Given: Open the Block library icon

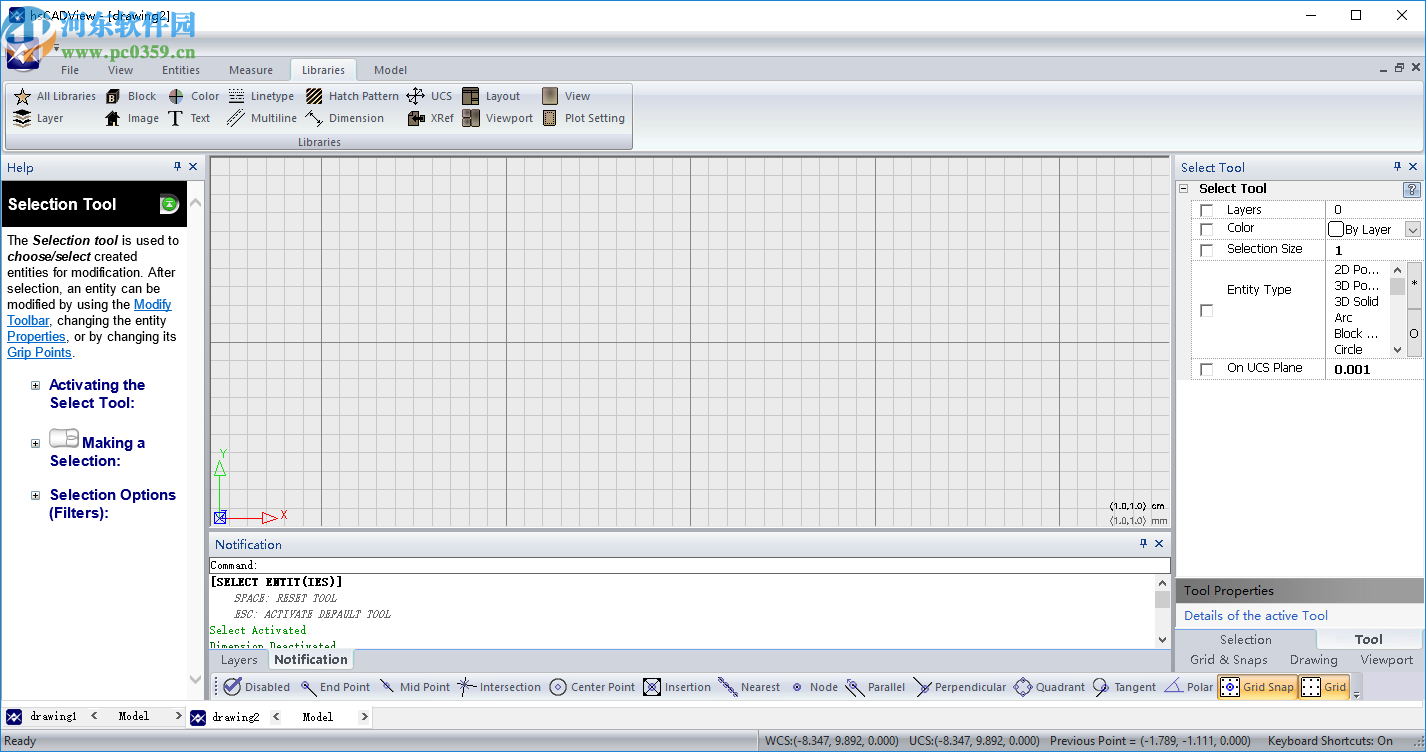Looking at the screenshot, I should pyautogui.click(x=113, y=96).
